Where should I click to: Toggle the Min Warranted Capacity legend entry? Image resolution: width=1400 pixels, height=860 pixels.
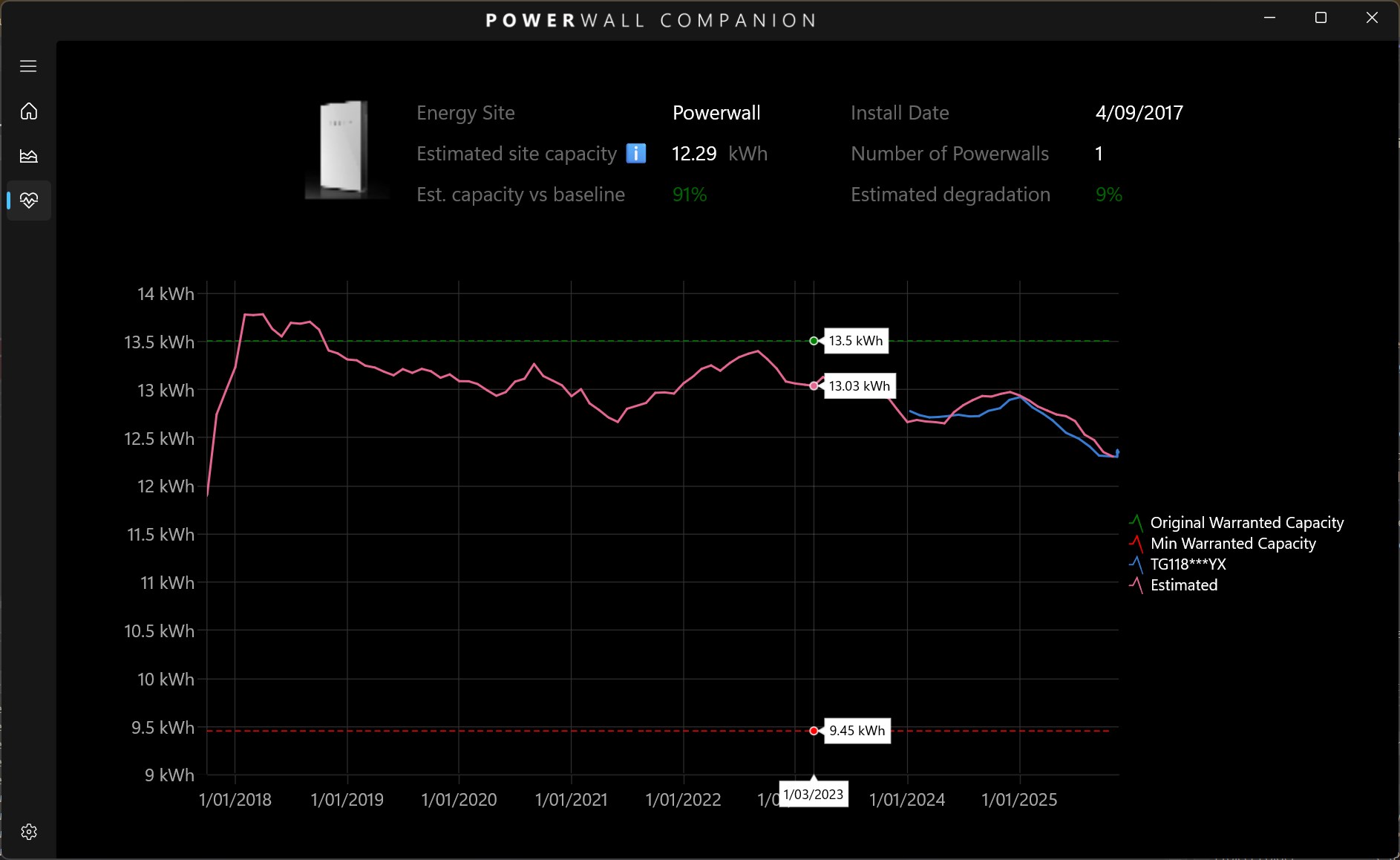[1232, 544]
